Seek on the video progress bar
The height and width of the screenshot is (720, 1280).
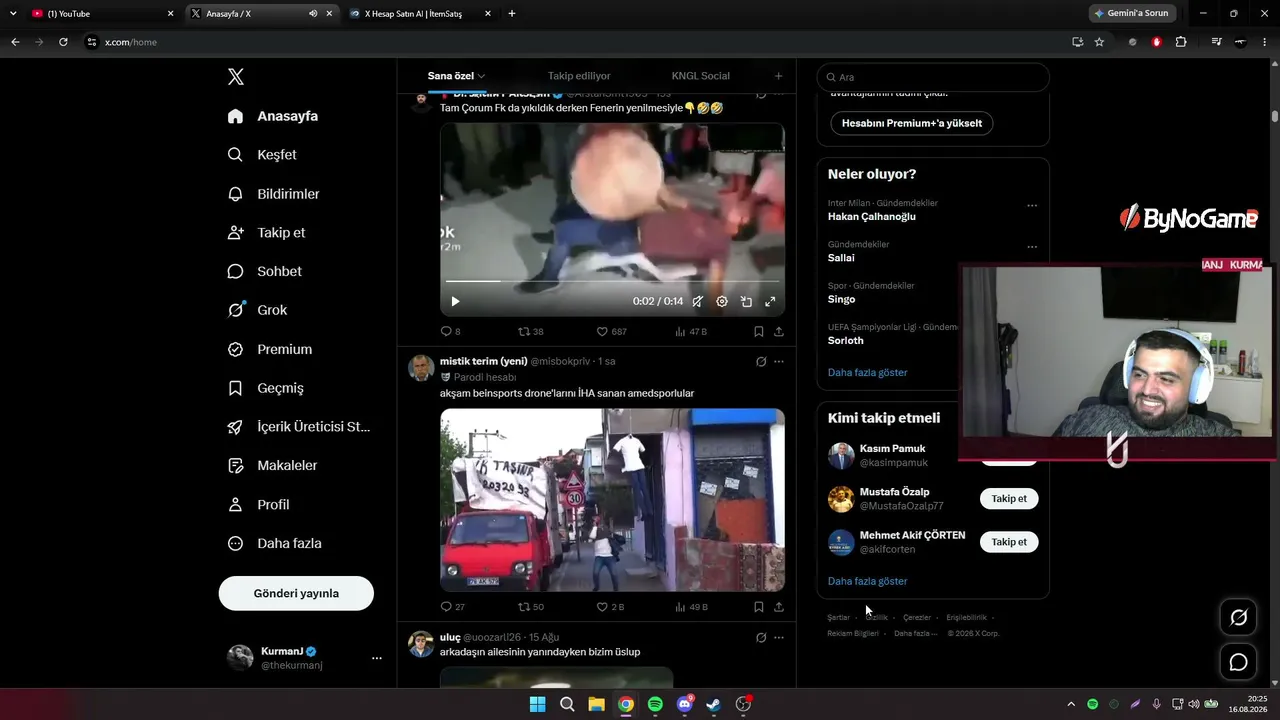tap(612, 281)
